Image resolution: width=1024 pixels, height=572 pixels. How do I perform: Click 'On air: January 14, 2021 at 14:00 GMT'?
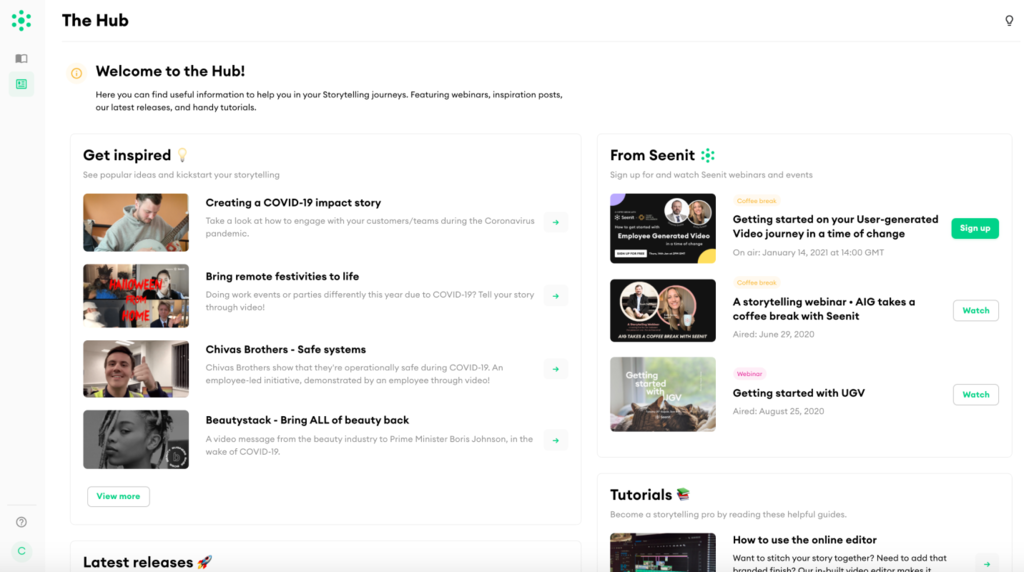[x=808, y=253]
